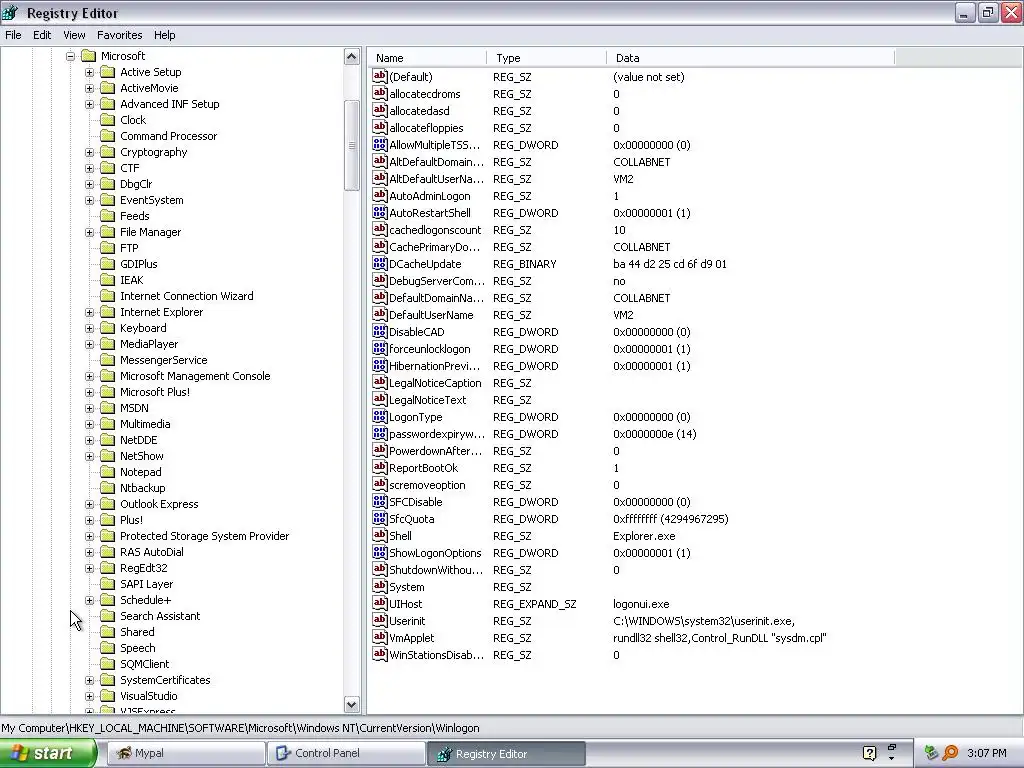Click the folder icon beside Cryptography
The image size is (1024, 768).
tap(108, 152)
